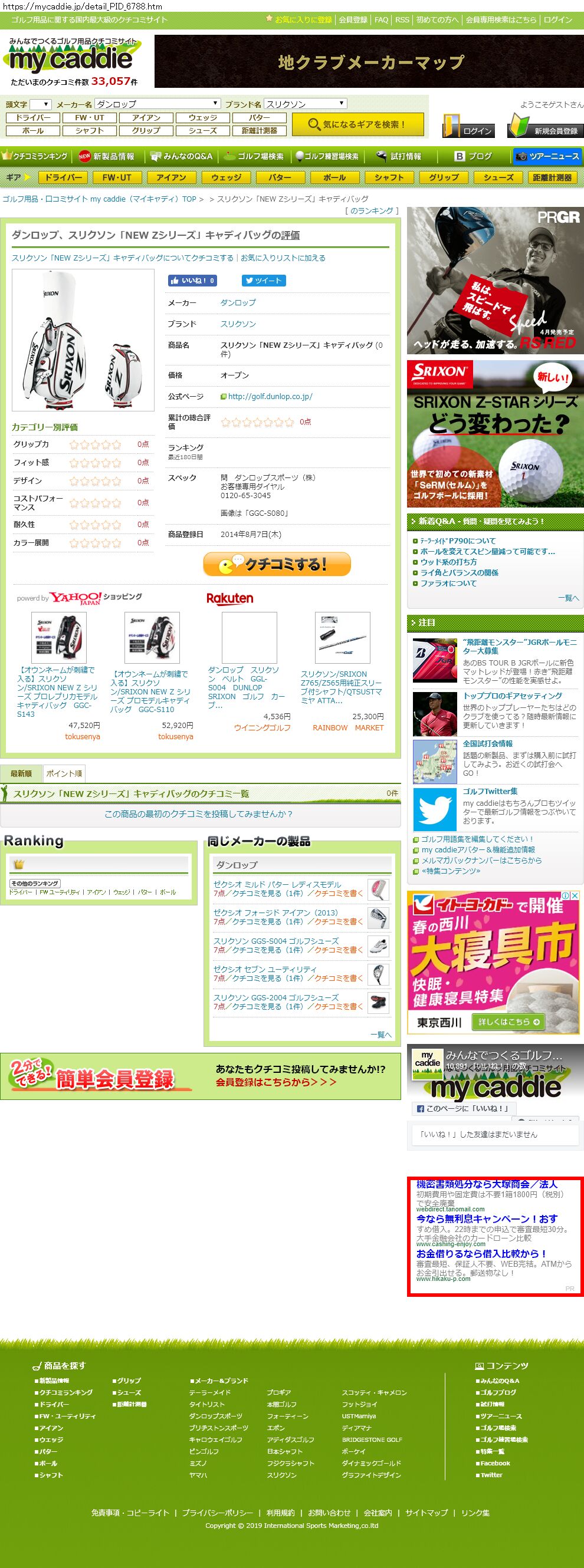Select the ポイント順 tab
The image size is (584, 1568).
coord(64,773)
